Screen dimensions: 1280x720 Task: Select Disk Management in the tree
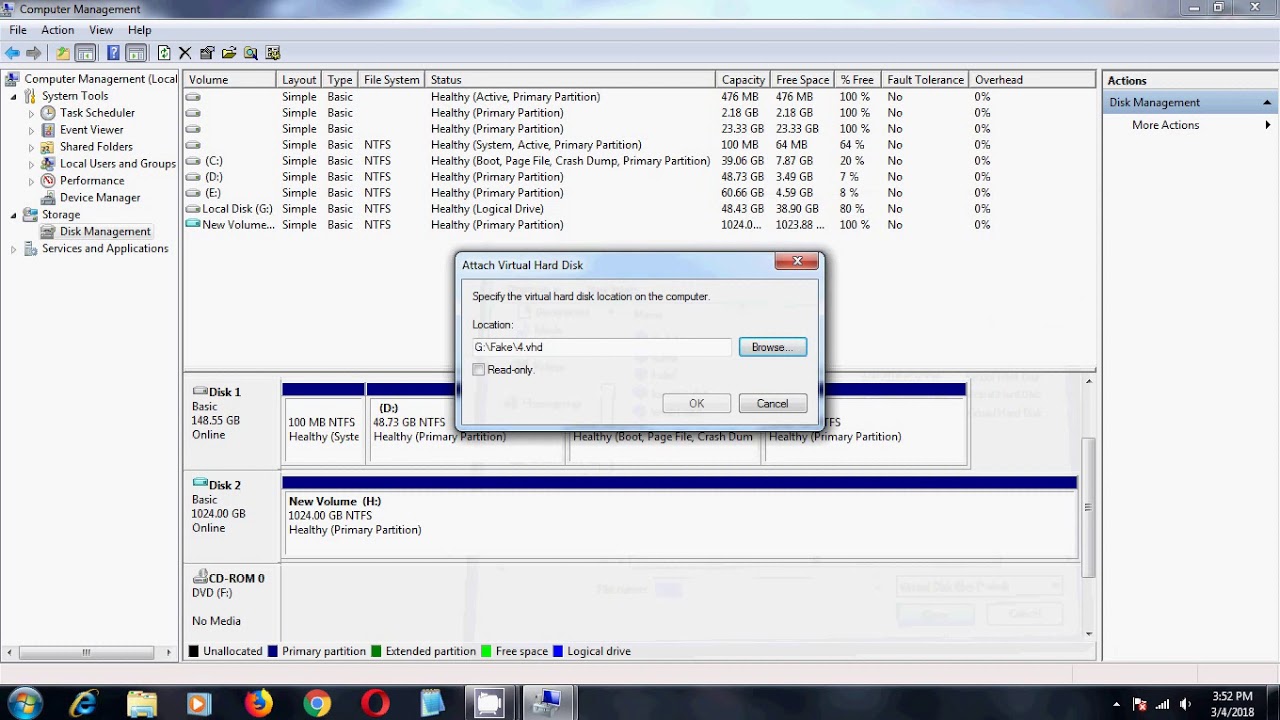click(x=105, y=232)
